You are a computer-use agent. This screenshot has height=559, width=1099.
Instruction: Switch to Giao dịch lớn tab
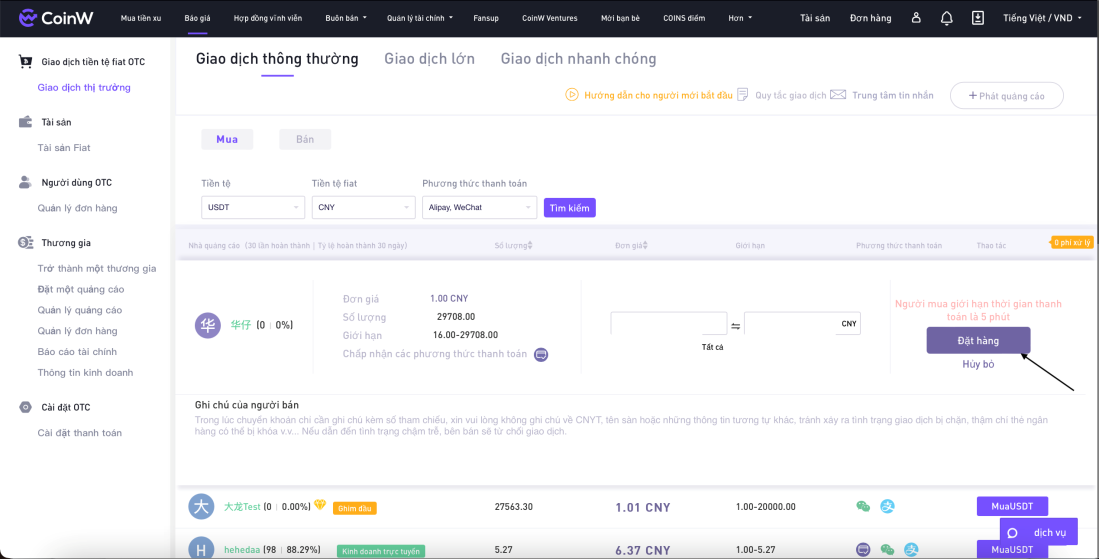pos(429,59)
